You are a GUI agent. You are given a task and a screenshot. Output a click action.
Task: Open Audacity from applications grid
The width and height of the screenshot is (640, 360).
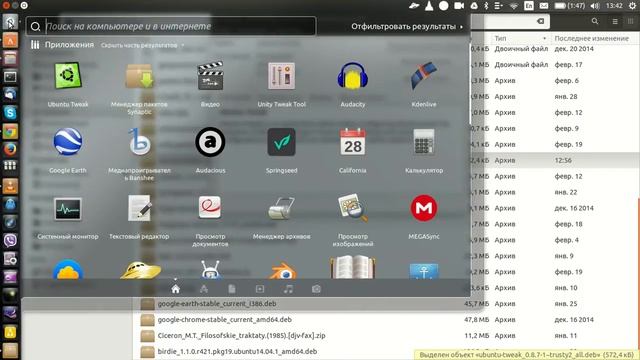(x=353, y=76)
